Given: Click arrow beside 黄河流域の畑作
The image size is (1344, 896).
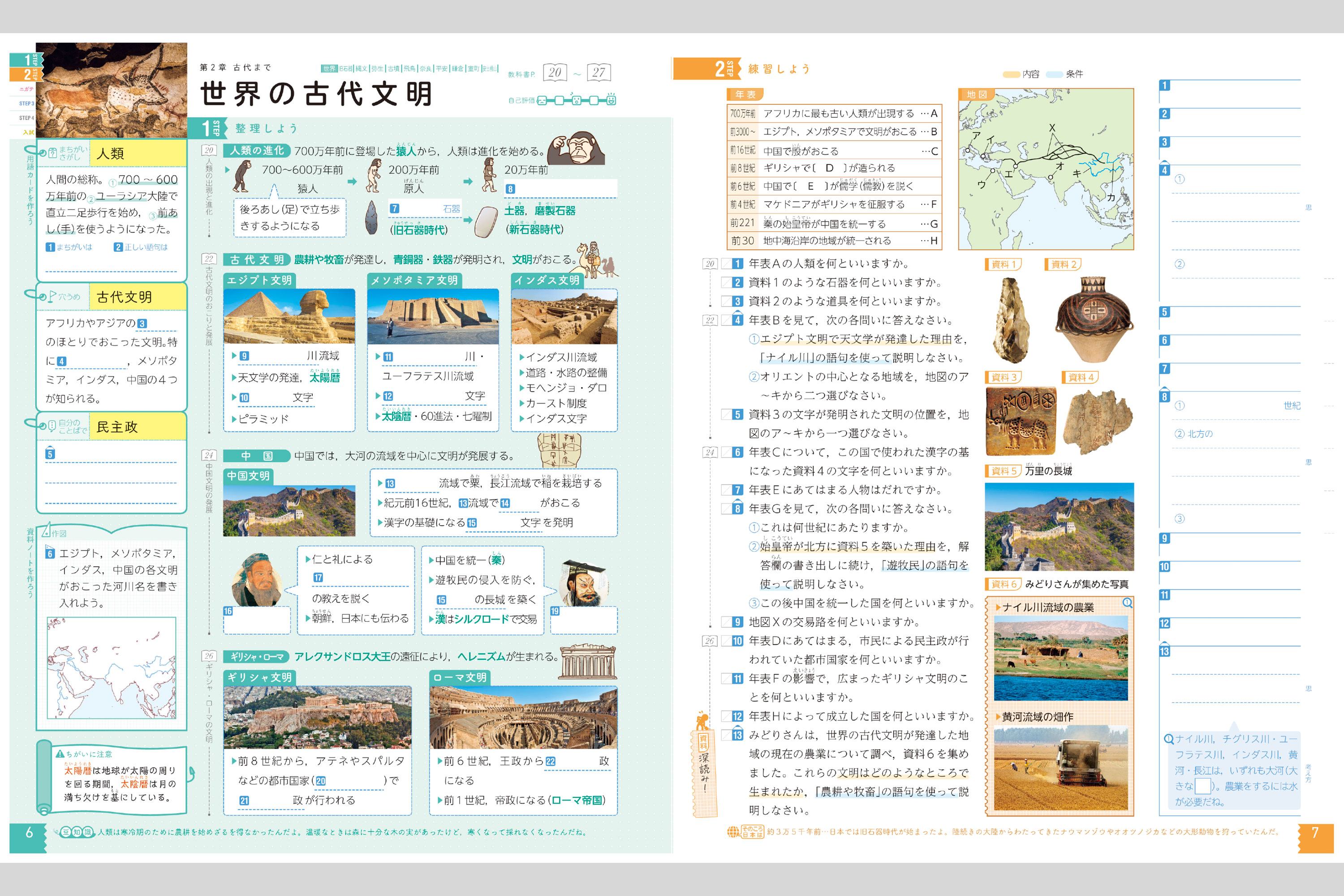Looking at the screenshot, I should pos(998,716).
